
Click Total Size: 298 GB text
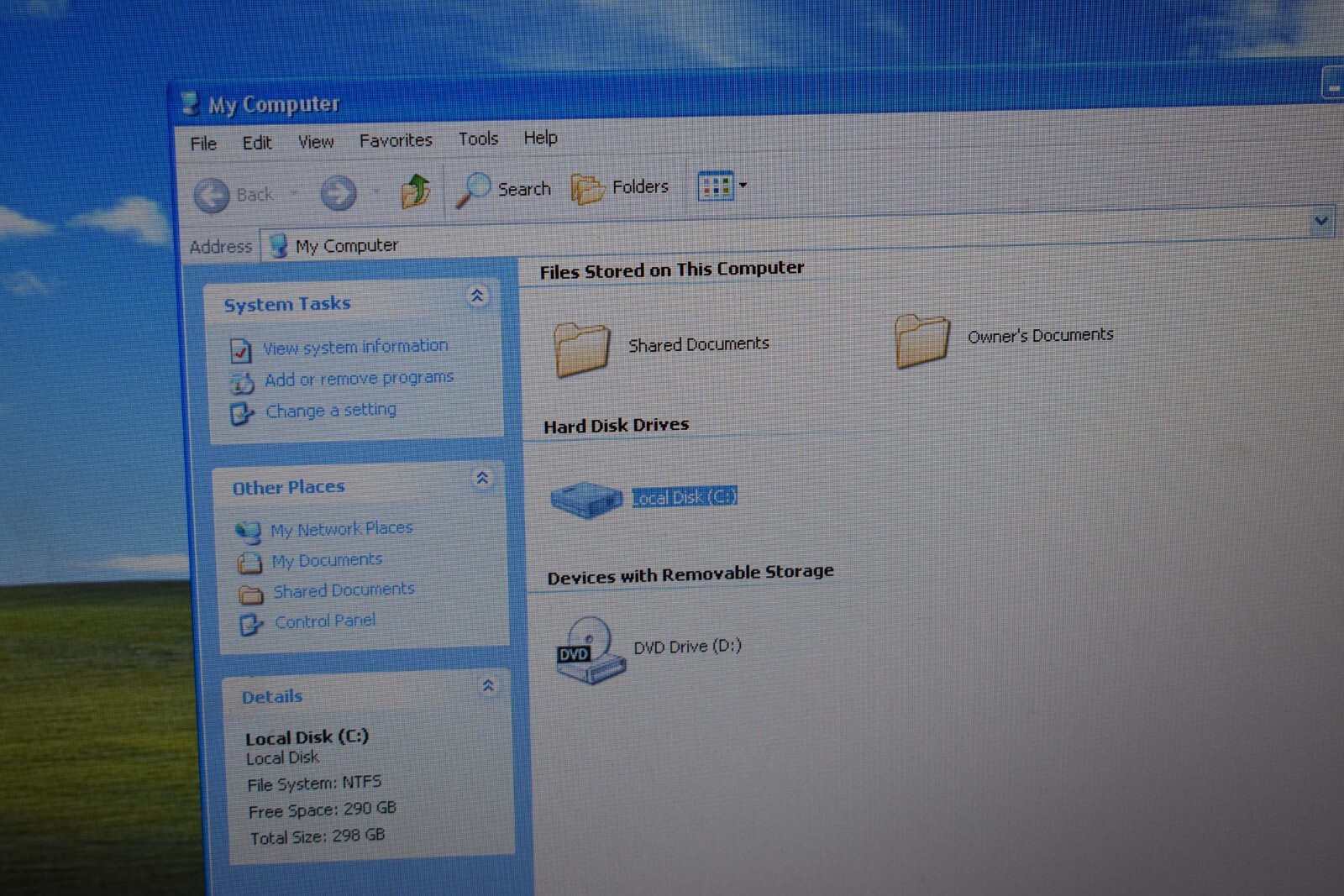(x=318, y=836)
